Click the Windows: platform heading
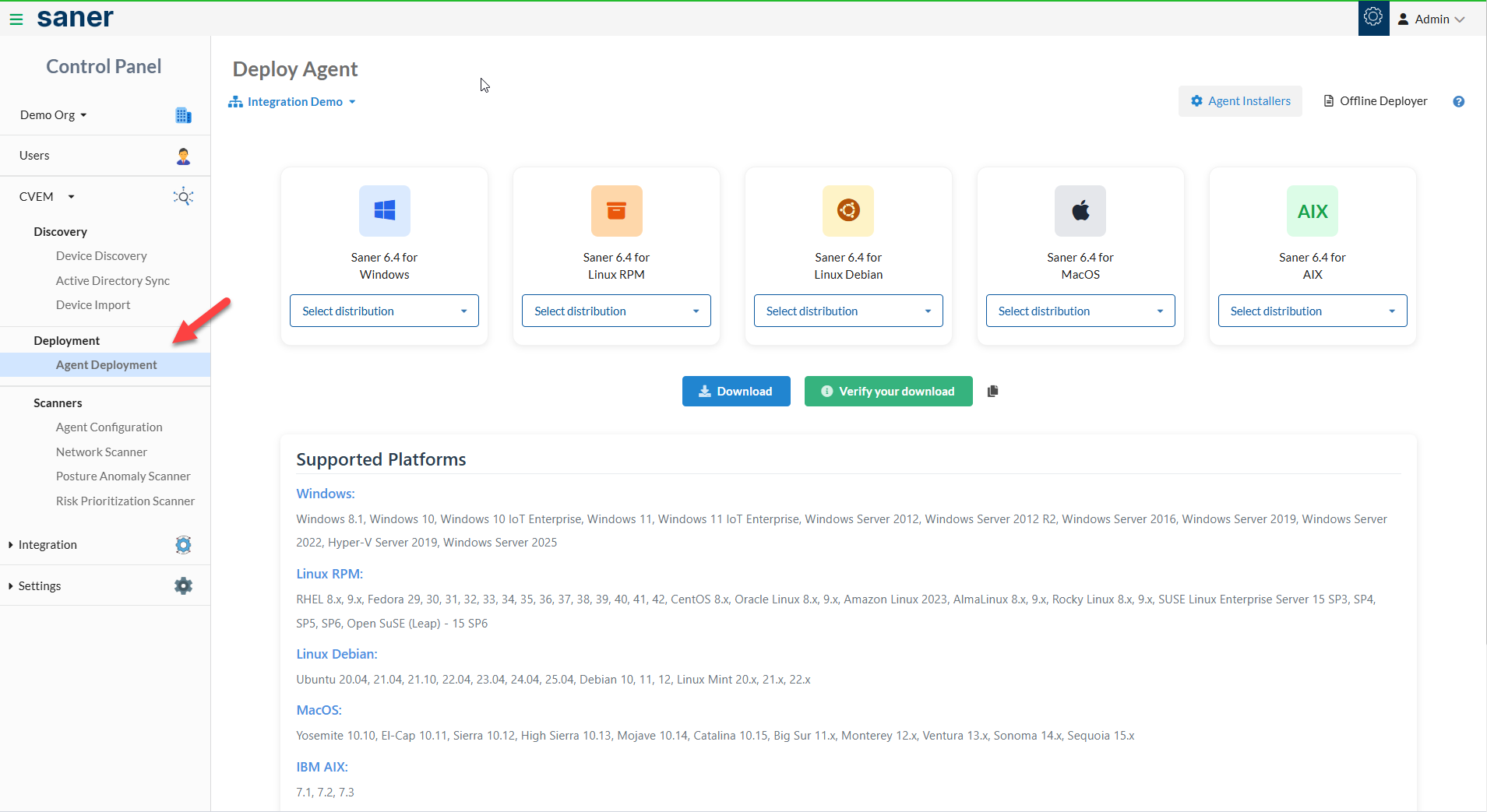 pos(326,494)
